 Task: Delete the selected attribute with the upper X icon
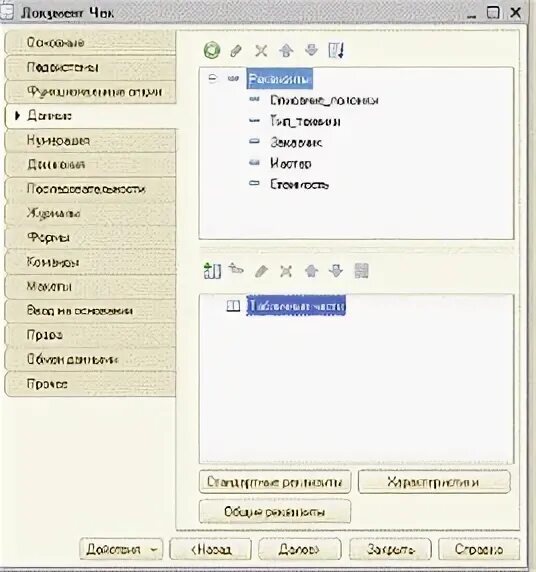[261, 51]
